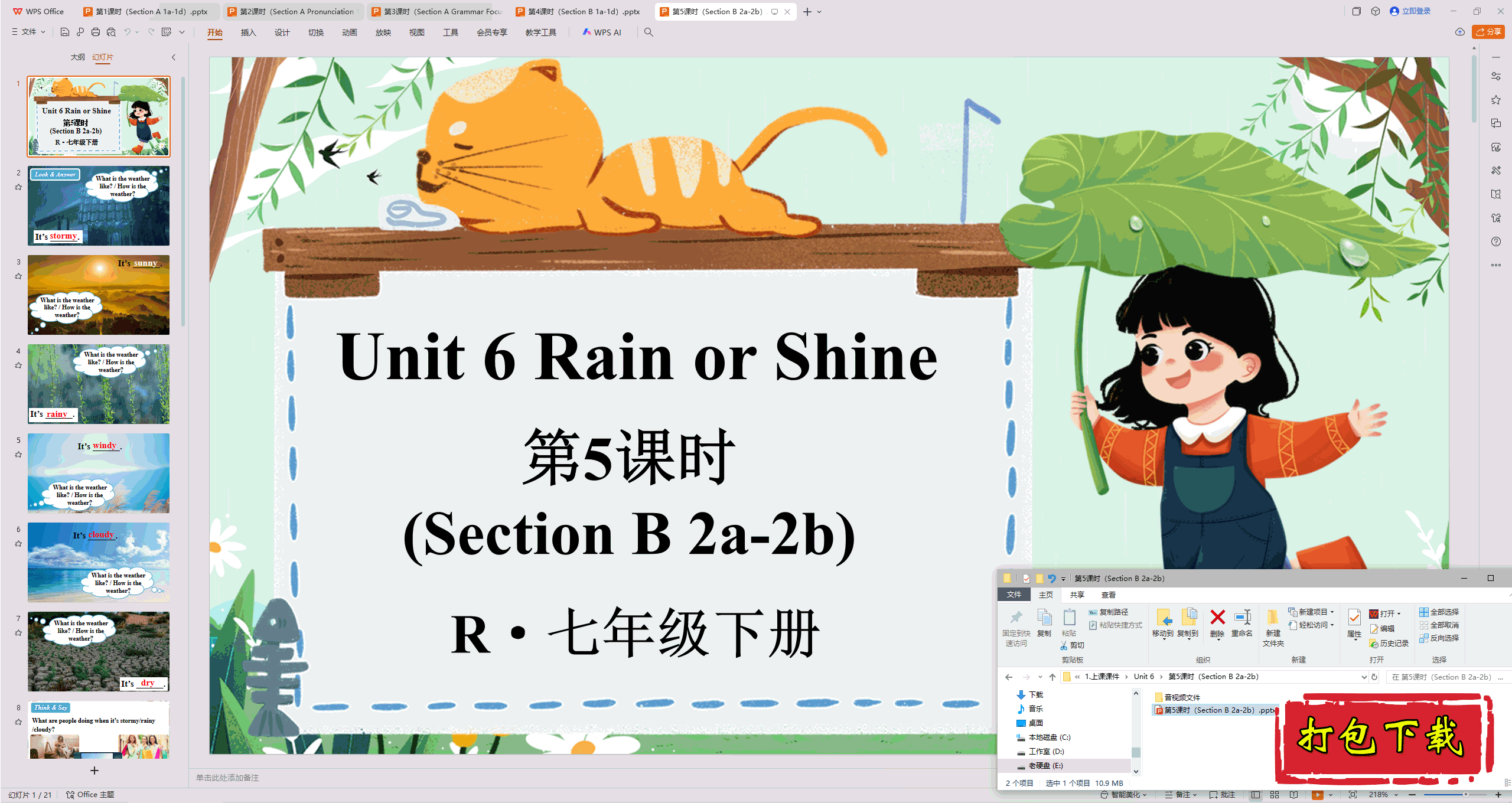Switch to slide sorter grid view
The image size is (1512, 803).
(1275, 795)
